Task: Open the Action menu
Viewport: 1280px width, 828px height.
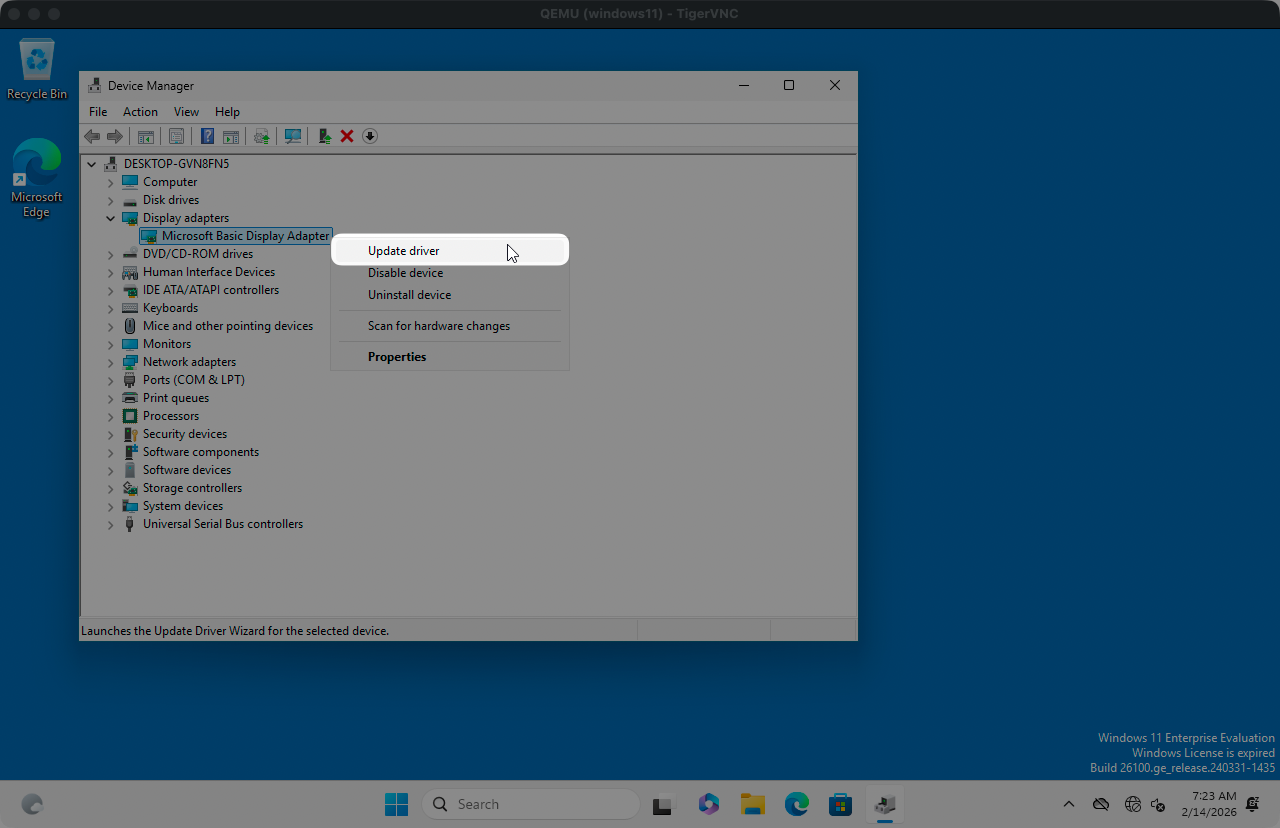Action: (x=140, y=112)
